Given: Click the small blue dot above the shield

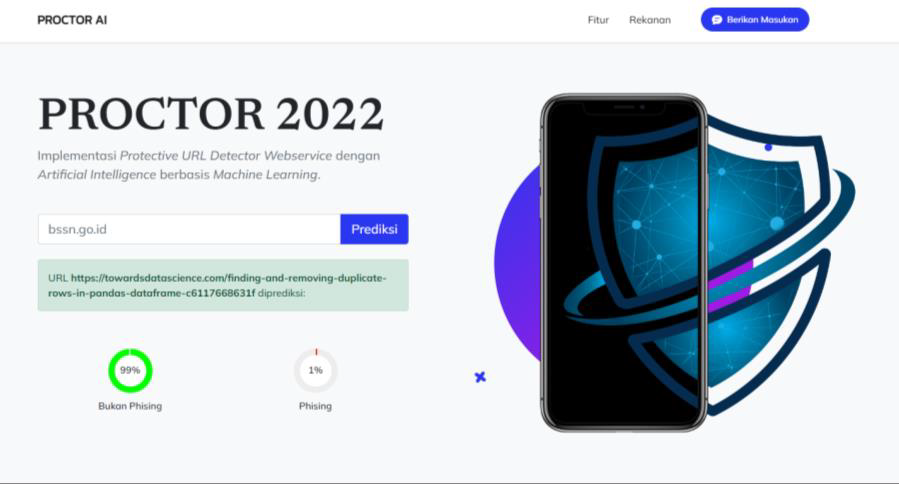Looking at the screenshot, I should [x=768, y=147].
